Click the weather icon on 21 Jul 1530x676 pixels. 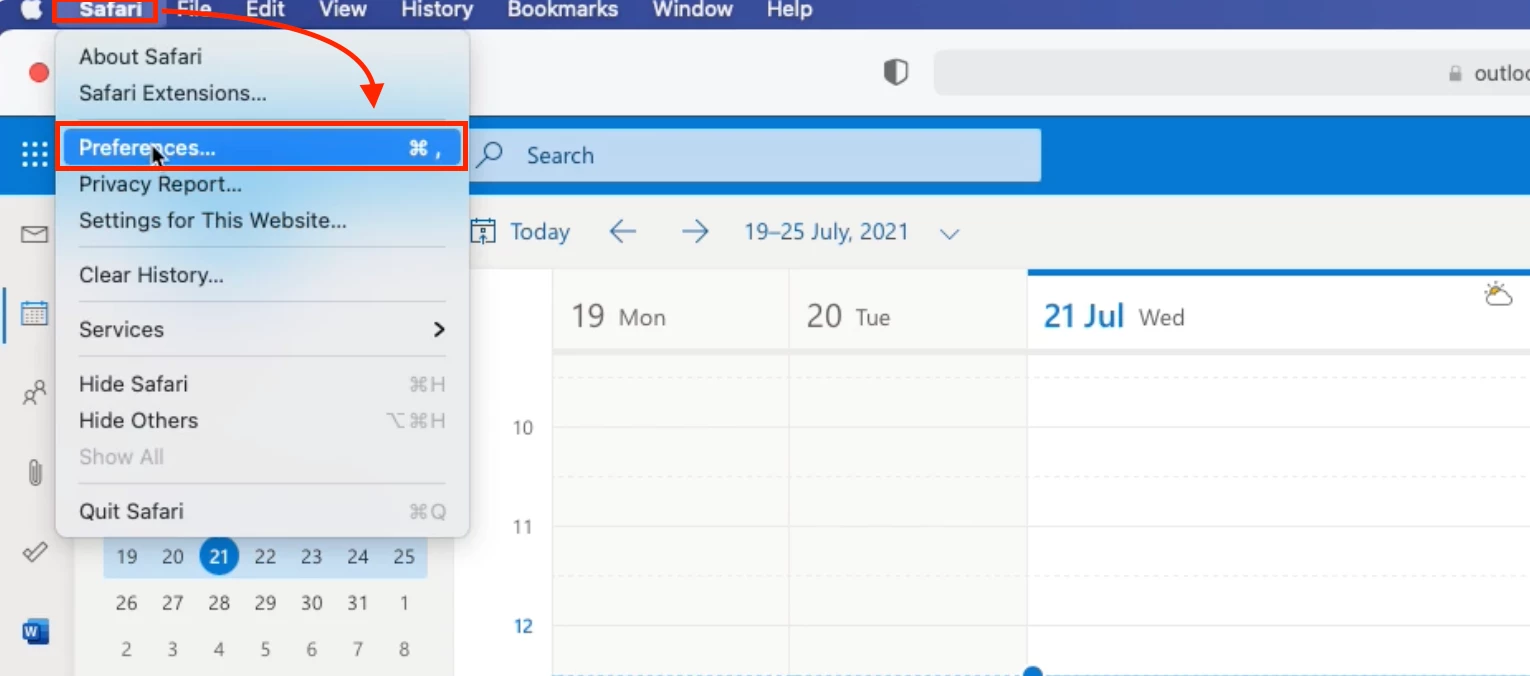coord(1498,294)
